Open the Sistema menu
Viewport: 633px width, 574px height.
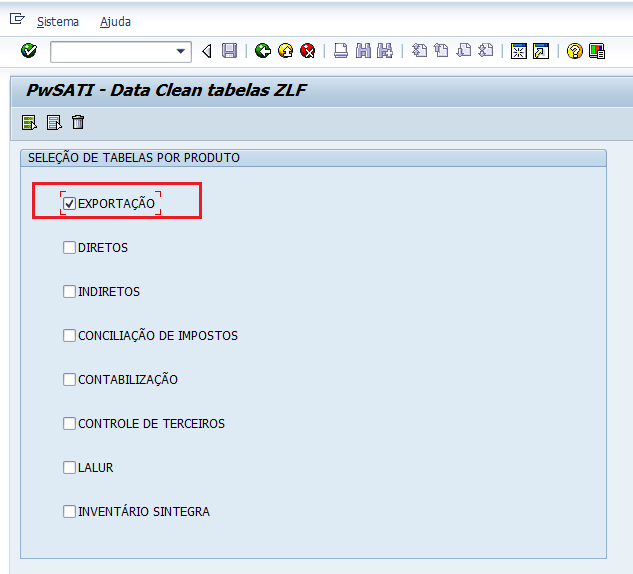coord(57,21)
